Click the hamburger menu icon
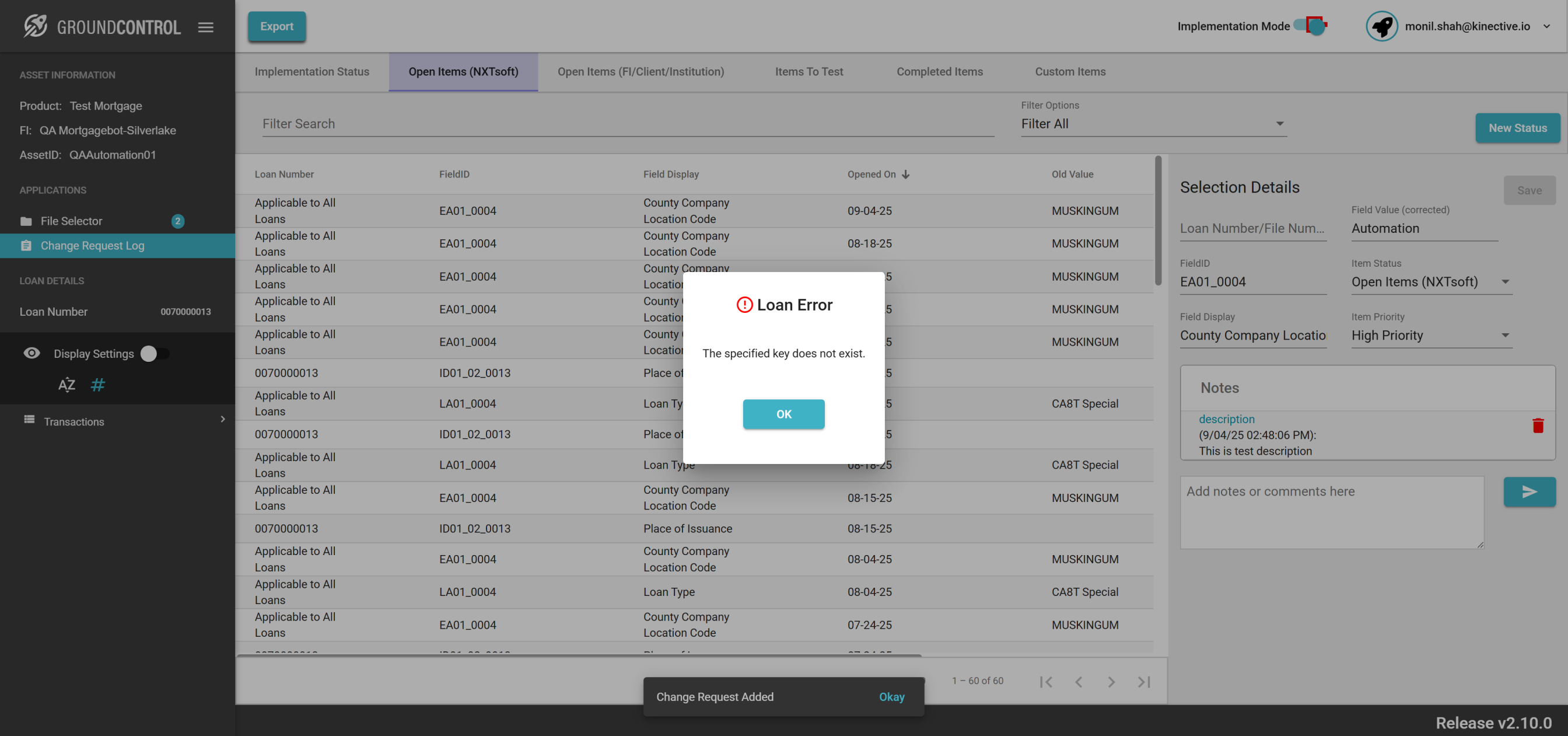Image resolution: width=1568 pixels, height=736 pixels. 206,27
